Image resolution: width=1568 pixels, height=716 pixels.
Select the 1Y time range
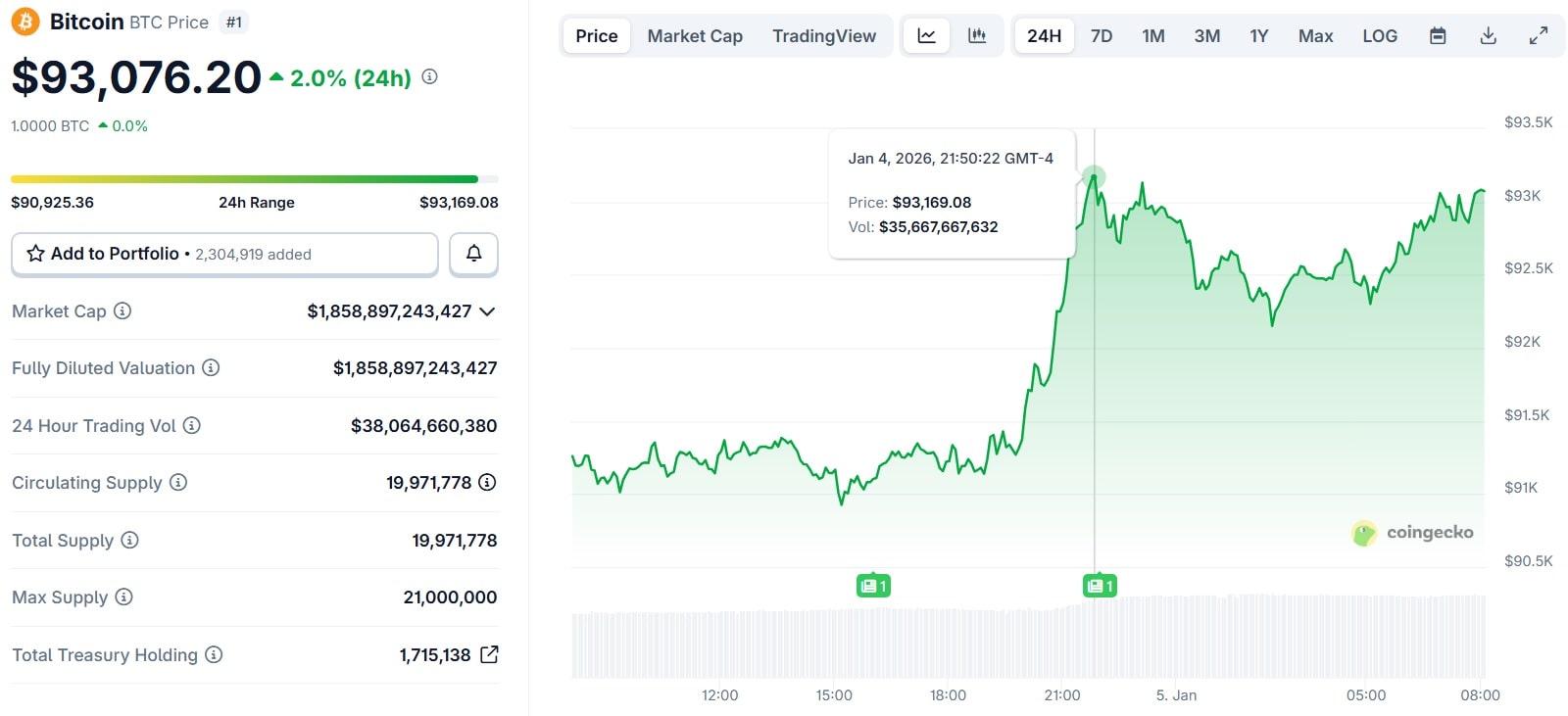tap(1258, 36)
